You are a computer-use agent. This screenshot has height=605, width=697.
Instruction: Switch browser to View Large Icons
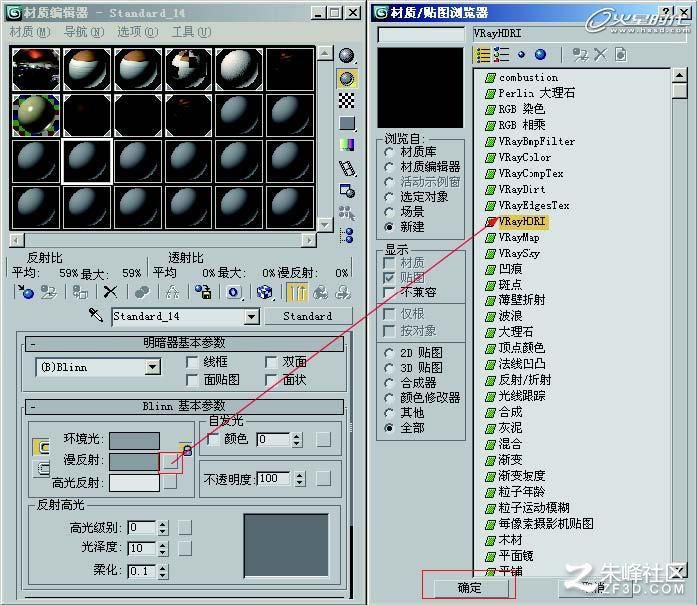click(x=540, y=55)
